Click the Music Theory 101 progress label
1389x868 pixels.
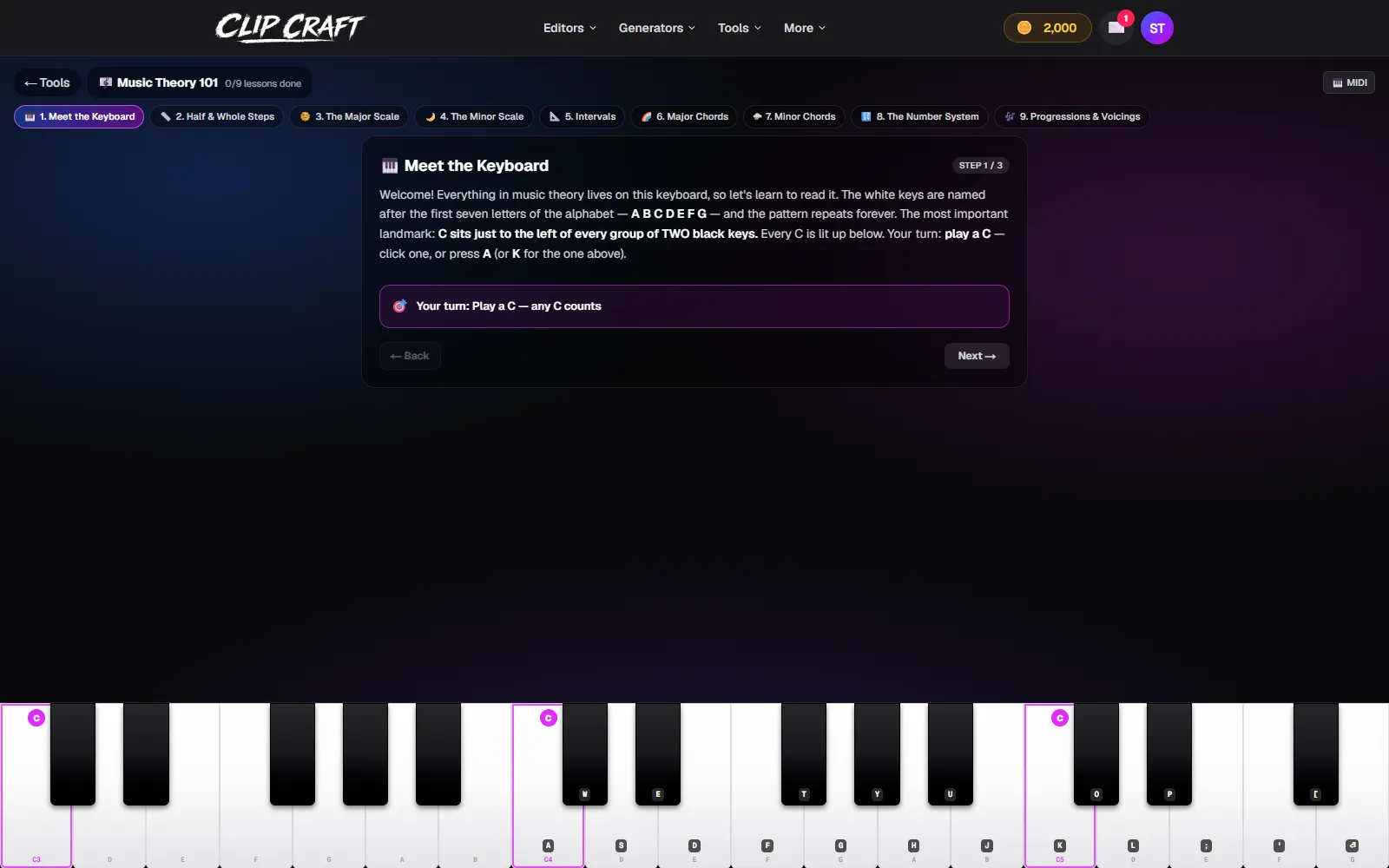pyautogui.click(x=200, y=82)
